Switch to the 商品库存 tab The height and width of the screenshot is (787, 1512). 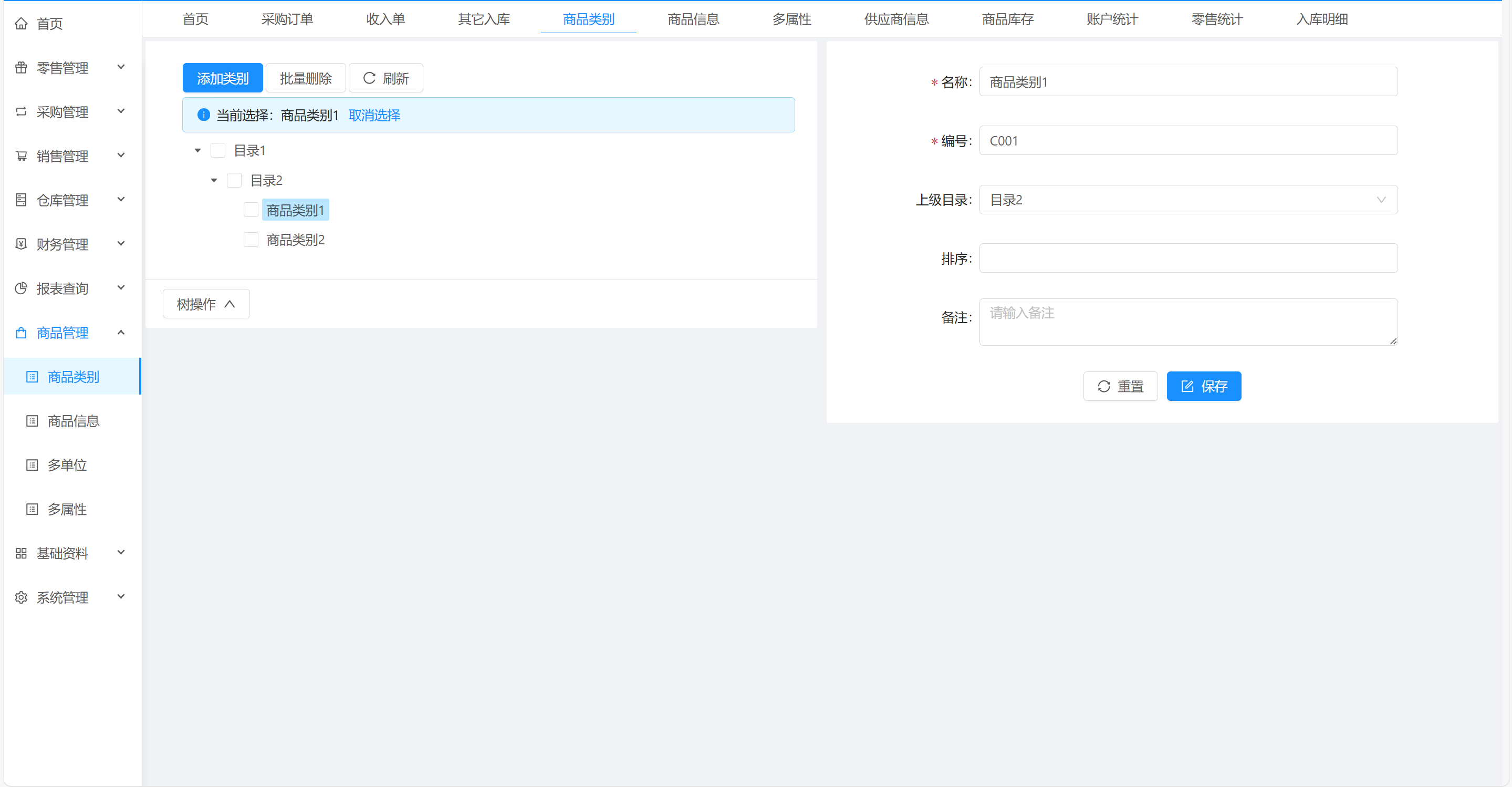(1007, 19)
